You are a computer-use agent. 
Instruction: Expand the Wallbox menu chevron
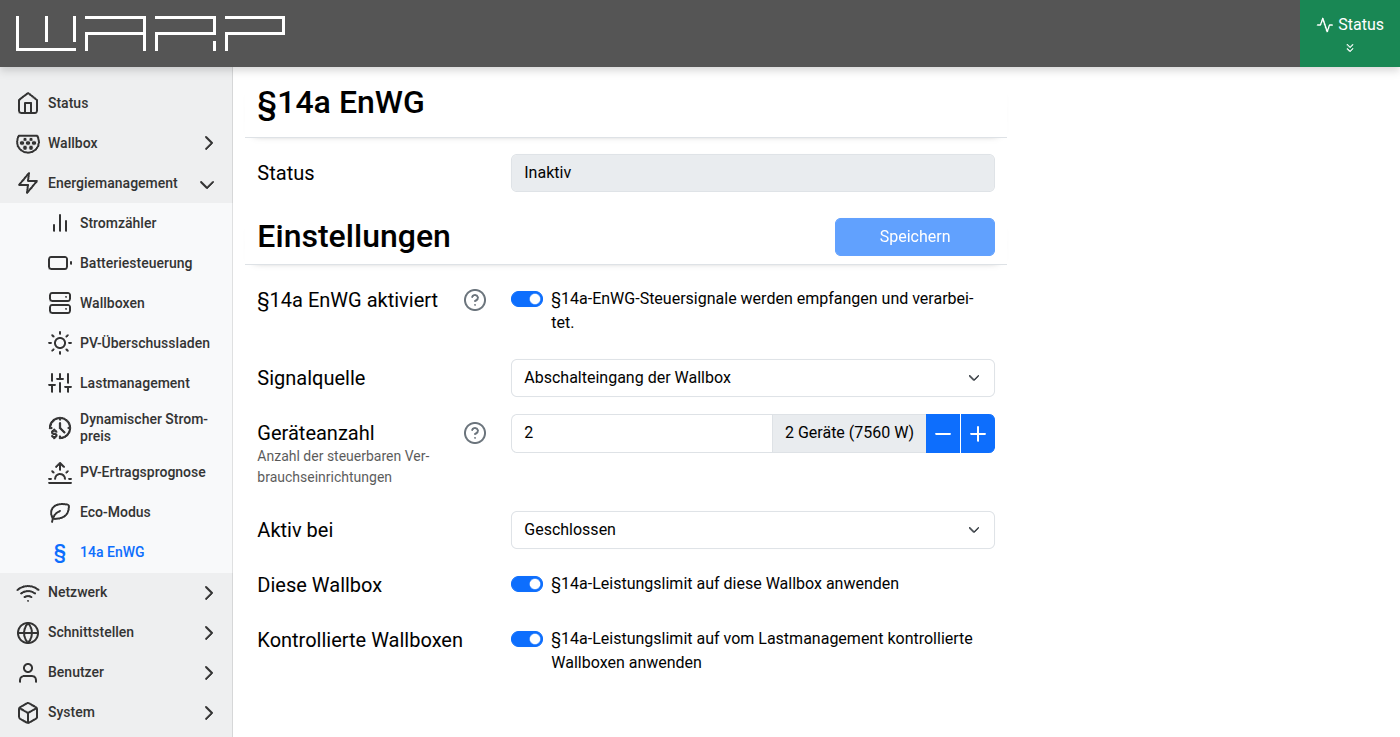point(208,143)
